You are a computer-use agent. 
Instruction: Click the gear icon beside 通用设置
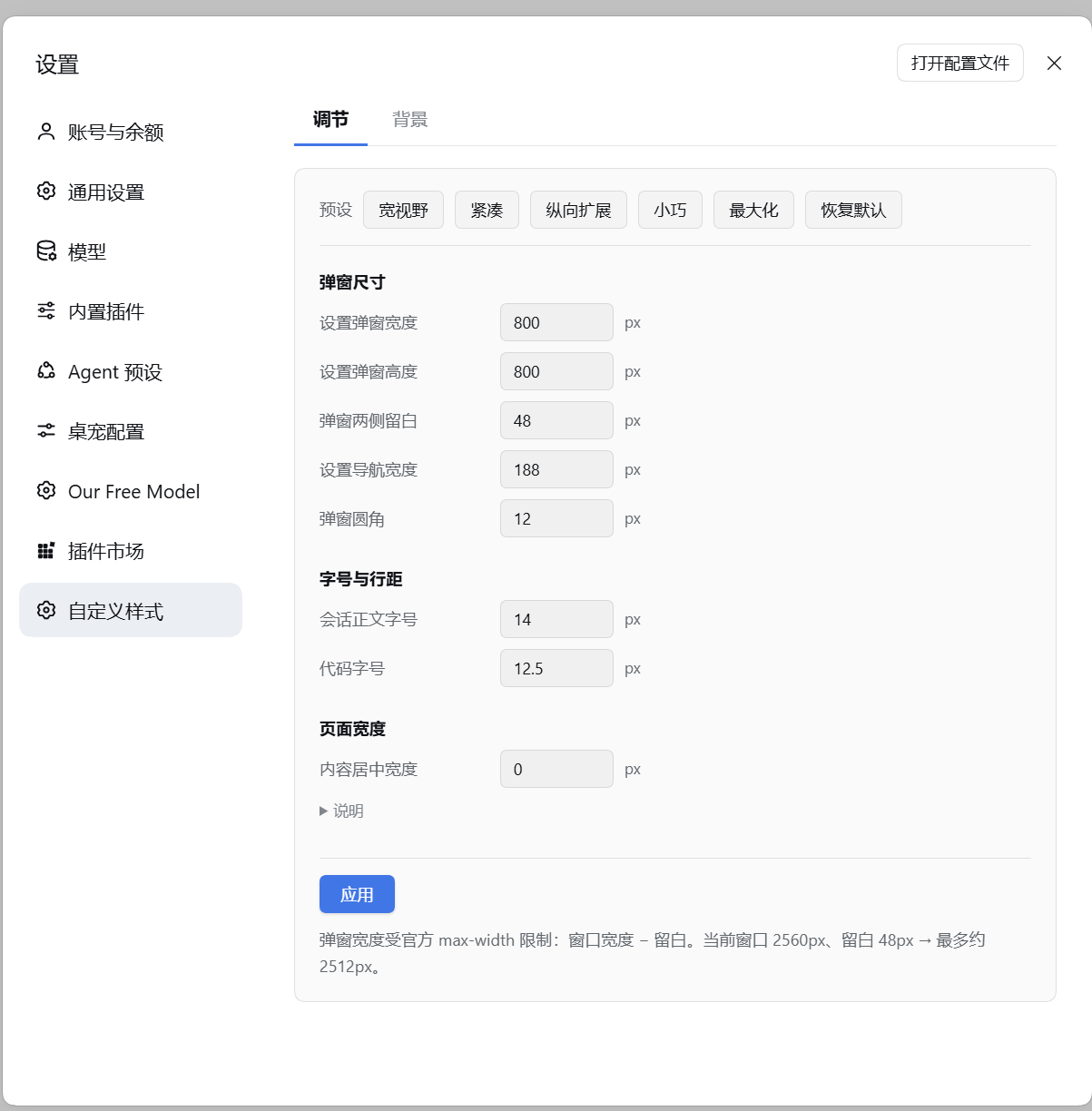pyautogui.click(x=46, y=192)
